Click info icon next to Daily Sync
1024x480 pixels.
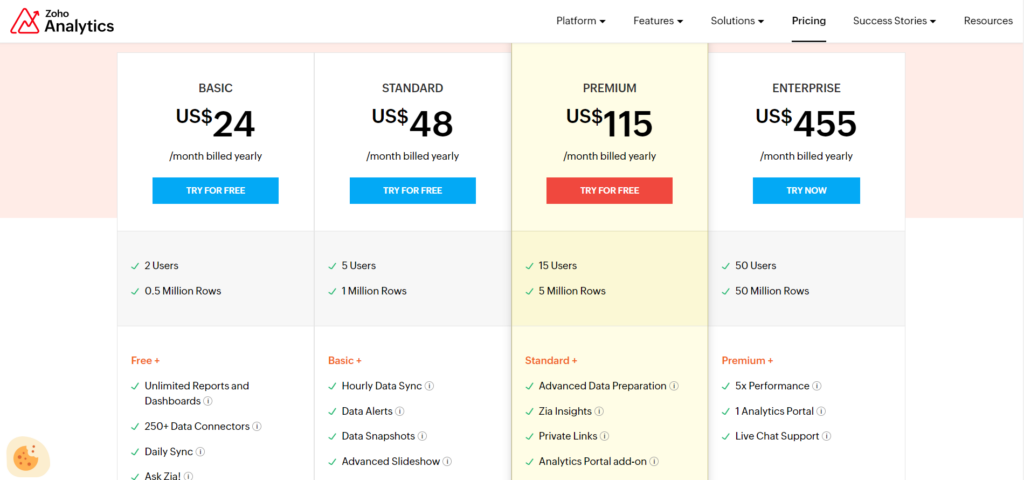(x=200, y=452)
